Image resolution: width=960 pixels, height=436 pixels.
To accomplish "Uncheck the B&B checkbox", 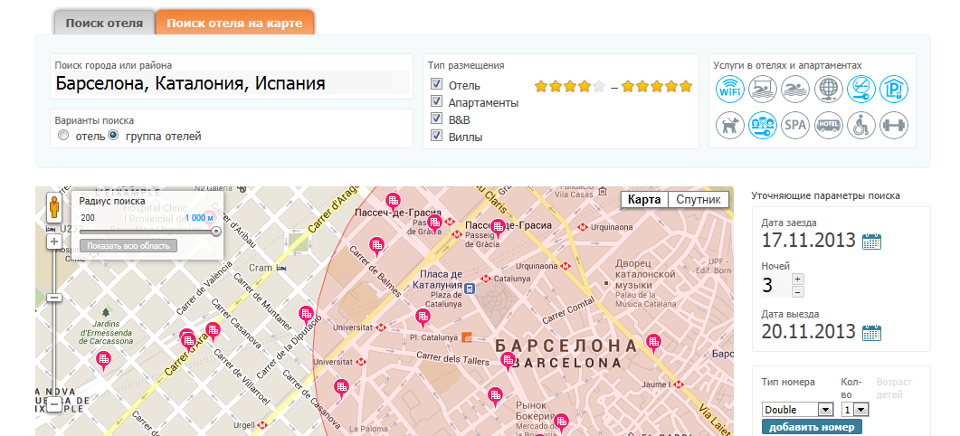I will [437, 118].
